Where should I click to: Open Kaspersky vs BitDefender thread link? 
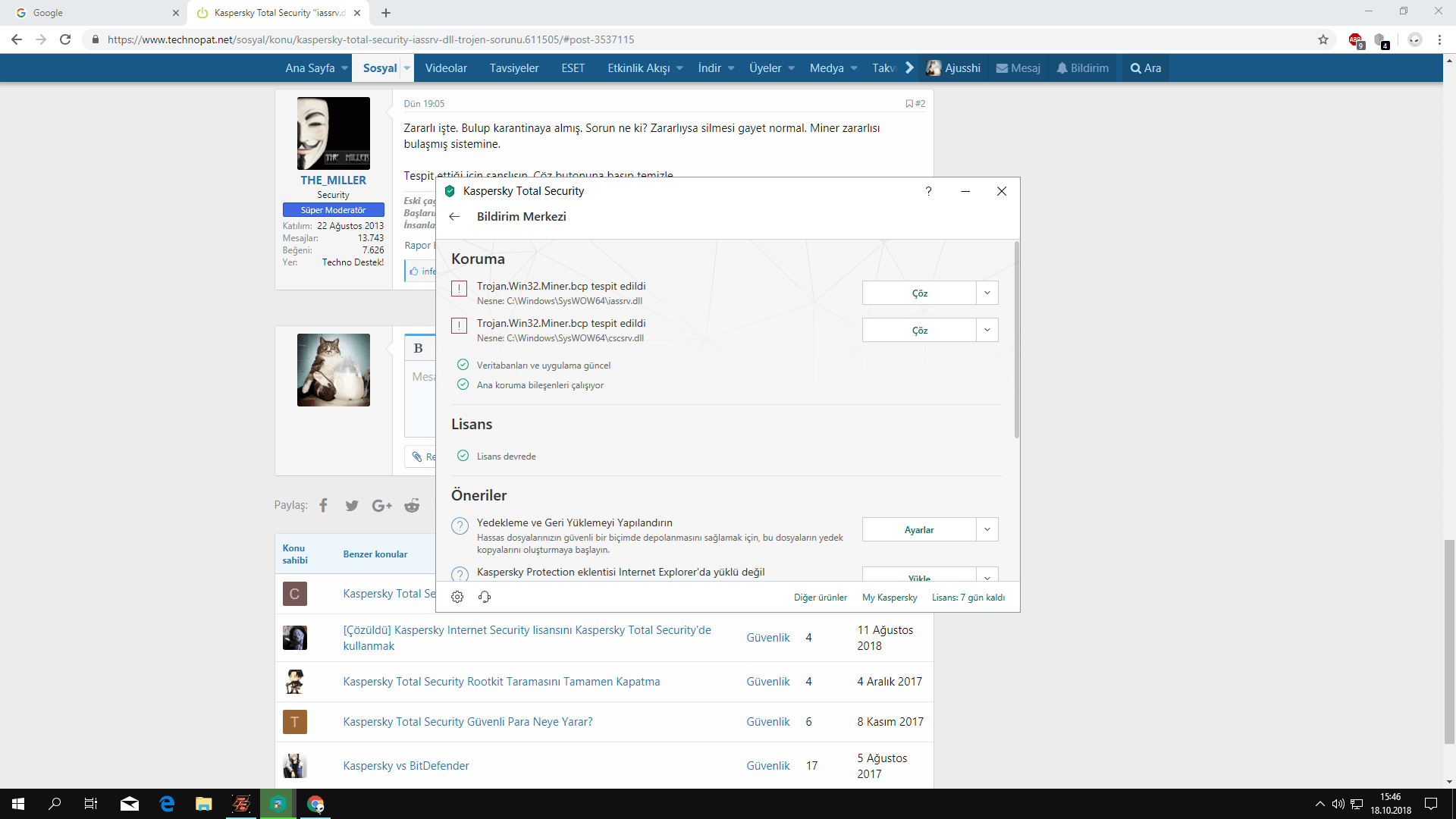406,766
